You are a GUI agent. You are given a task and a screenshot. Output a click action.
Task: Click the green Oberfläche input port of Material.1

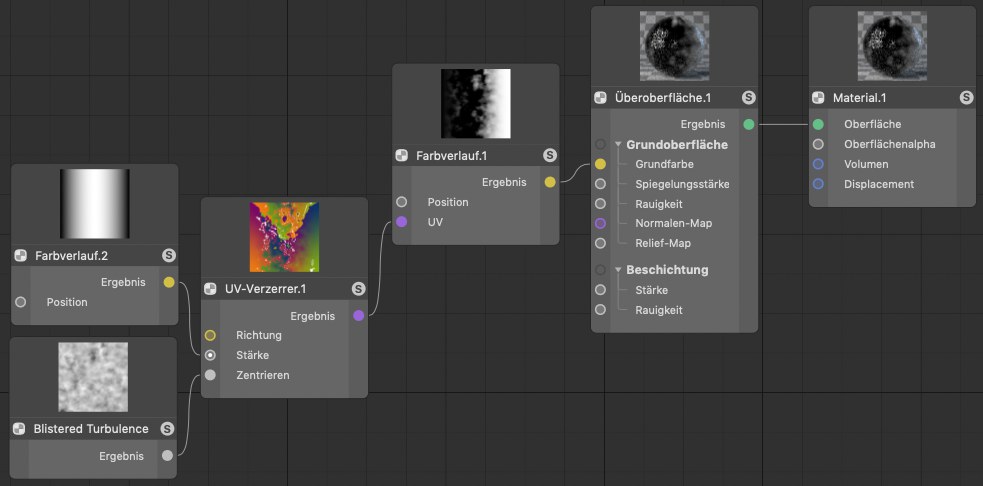click(x=818, y=124)
